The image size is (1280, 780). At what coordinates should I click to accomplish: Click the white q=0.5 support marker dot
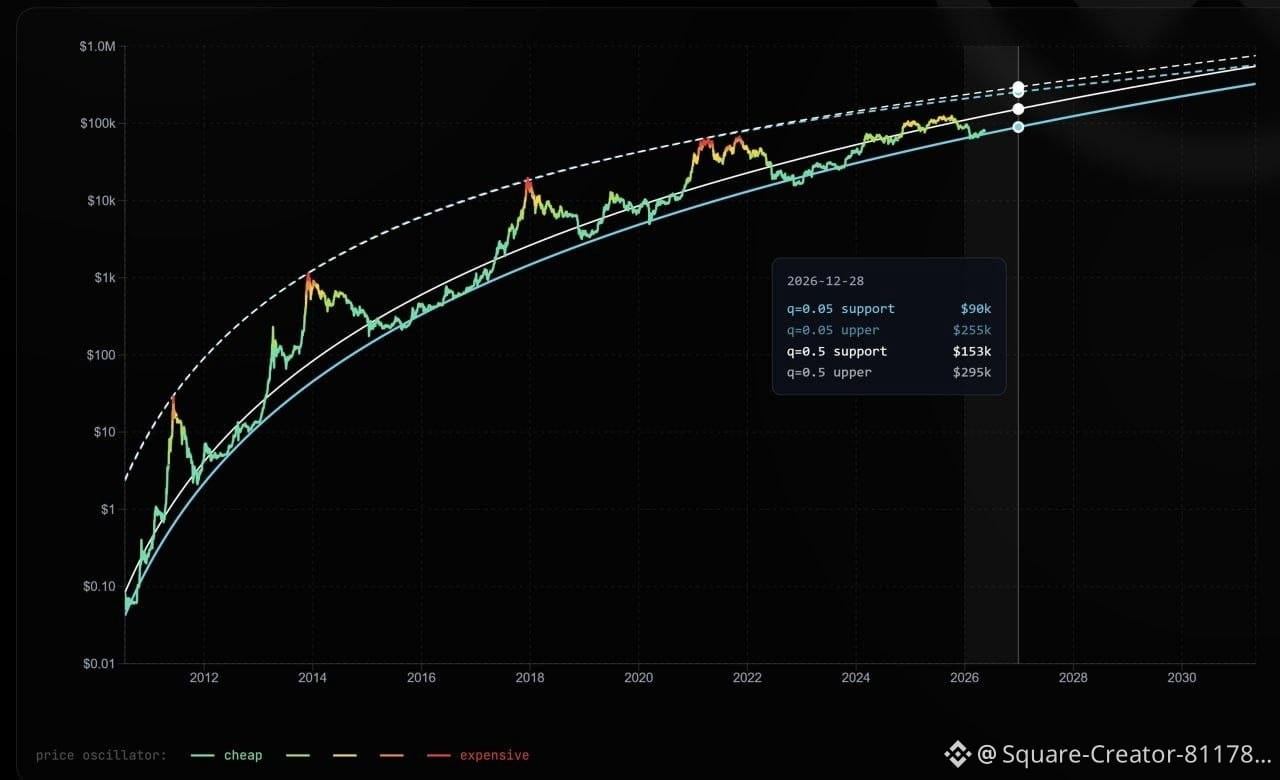pos(1018,109)
